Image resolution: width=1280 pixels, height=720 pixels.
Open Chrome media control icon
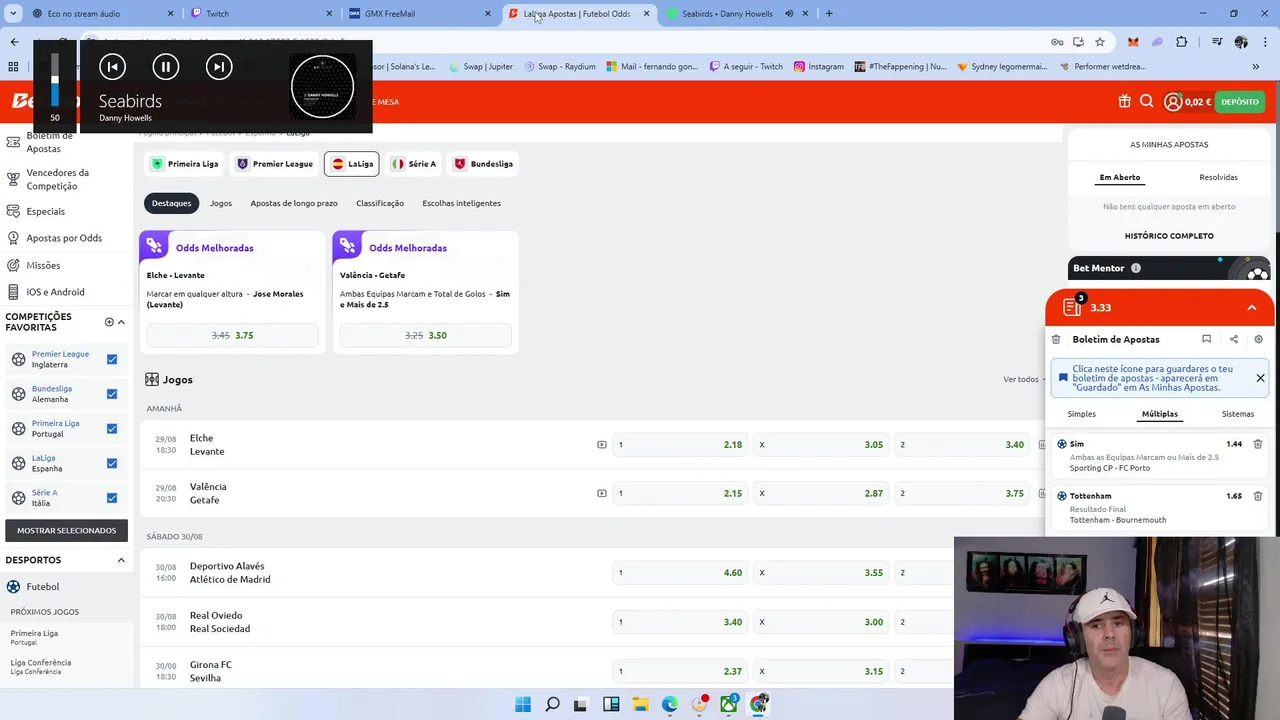(x=1217, y=42)
